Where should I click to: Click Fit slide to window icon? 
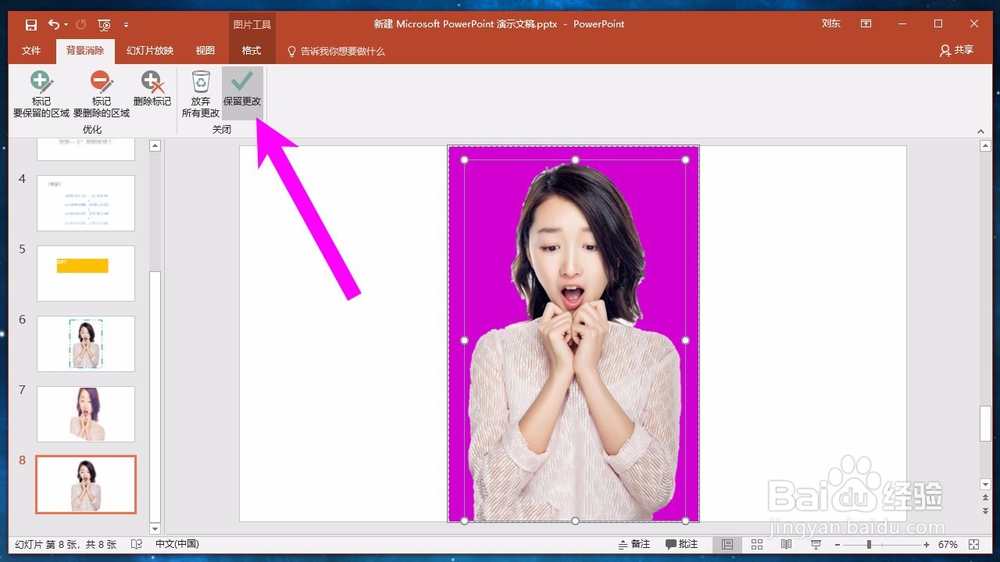tap(974, 544)
